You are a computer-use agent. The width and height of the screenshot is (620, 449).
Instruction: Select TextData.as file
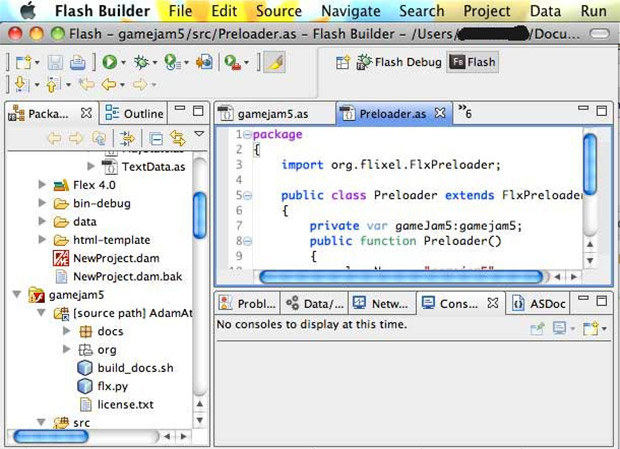pos(144,166)
